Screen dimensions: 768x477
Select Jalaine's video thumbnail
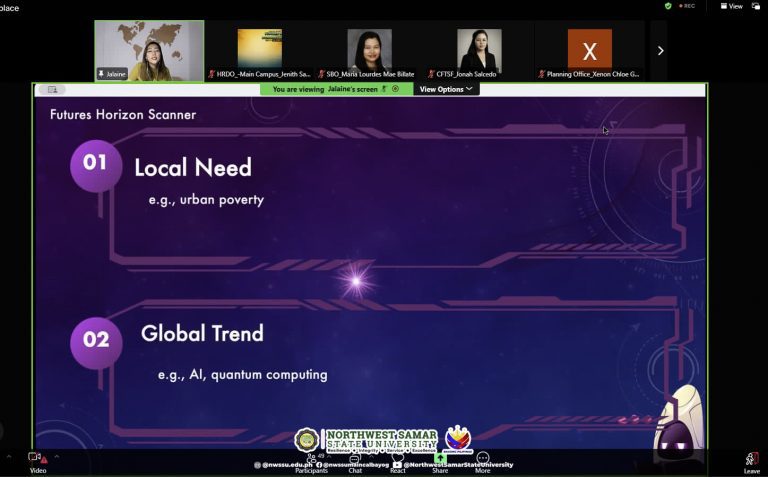149,50
